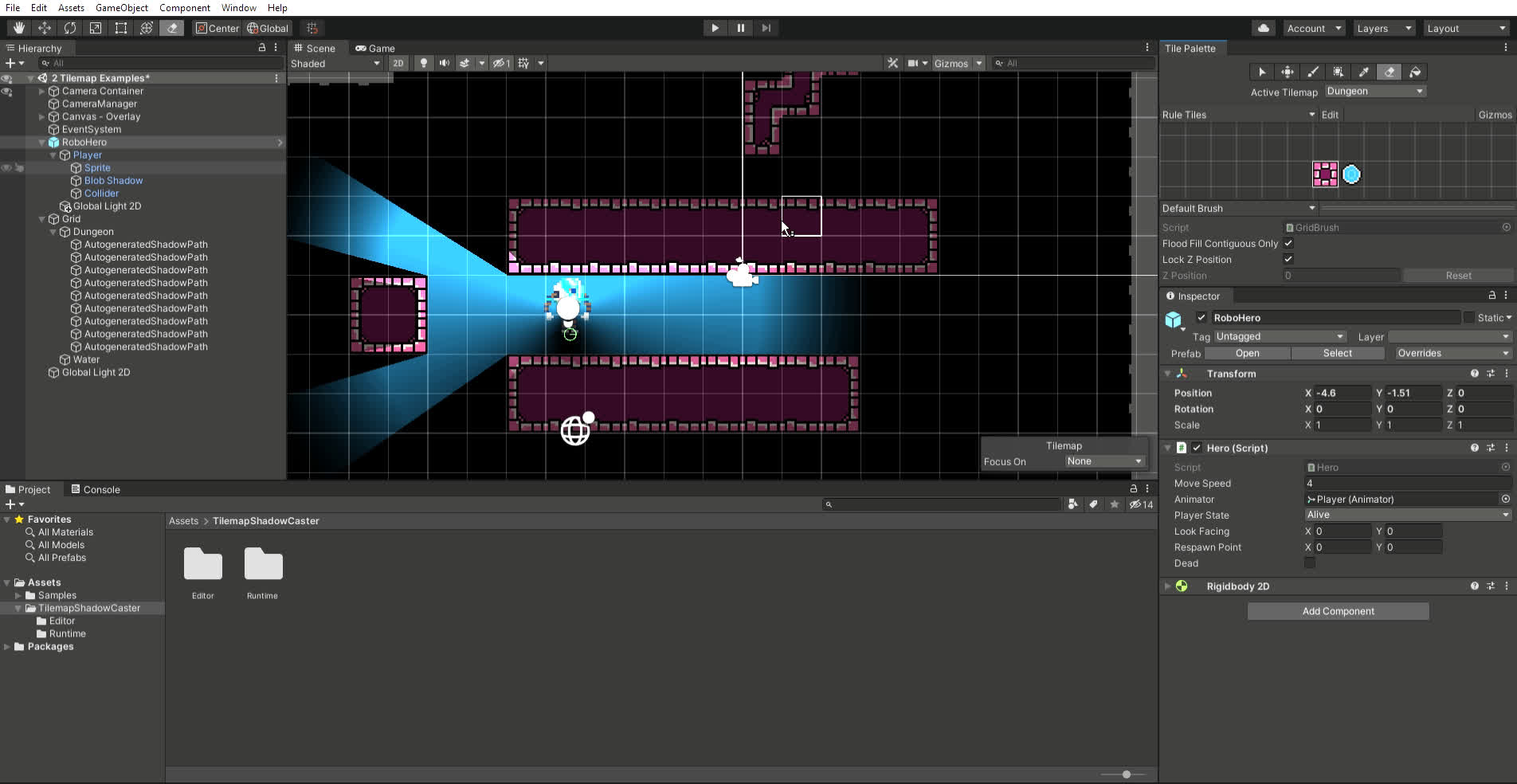The image size is (1517, 784).
Task: Click the Reset button for Z Position
Action: pyautogui.click(x=1458, y=276)
